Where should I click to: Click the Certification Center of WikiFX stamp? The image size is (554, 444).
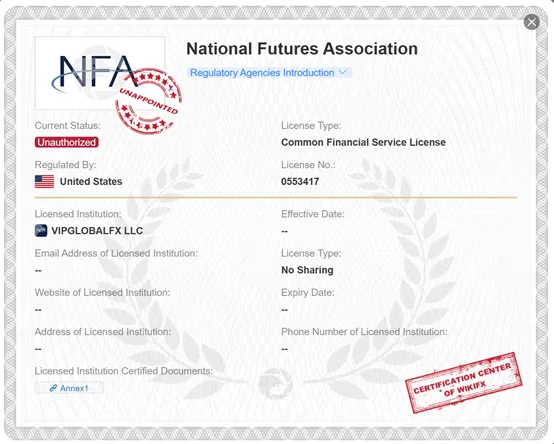(464, 384)
